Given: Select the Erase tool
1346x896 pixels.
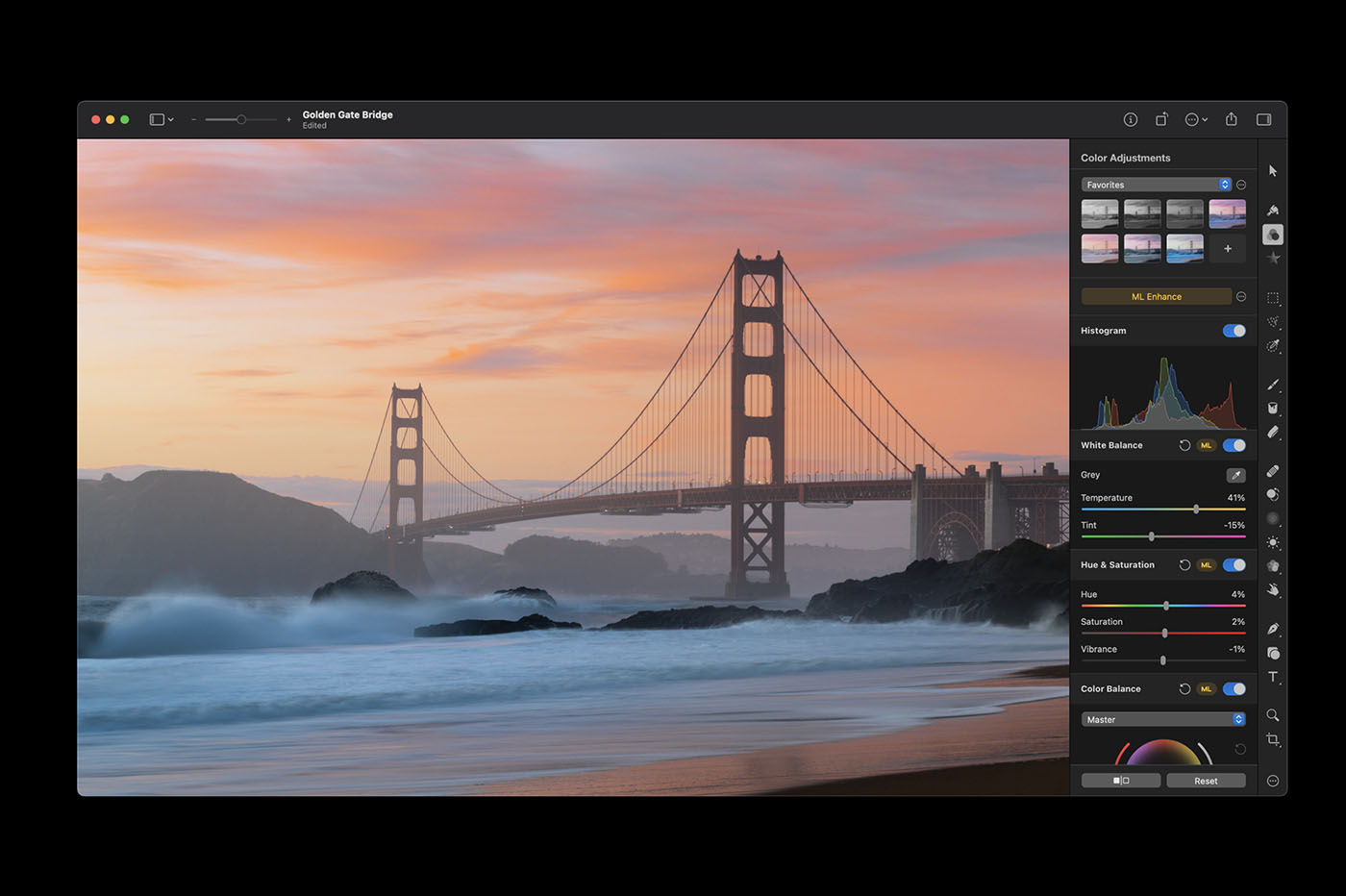Looking at the screenshot, I should point(1273,432).
